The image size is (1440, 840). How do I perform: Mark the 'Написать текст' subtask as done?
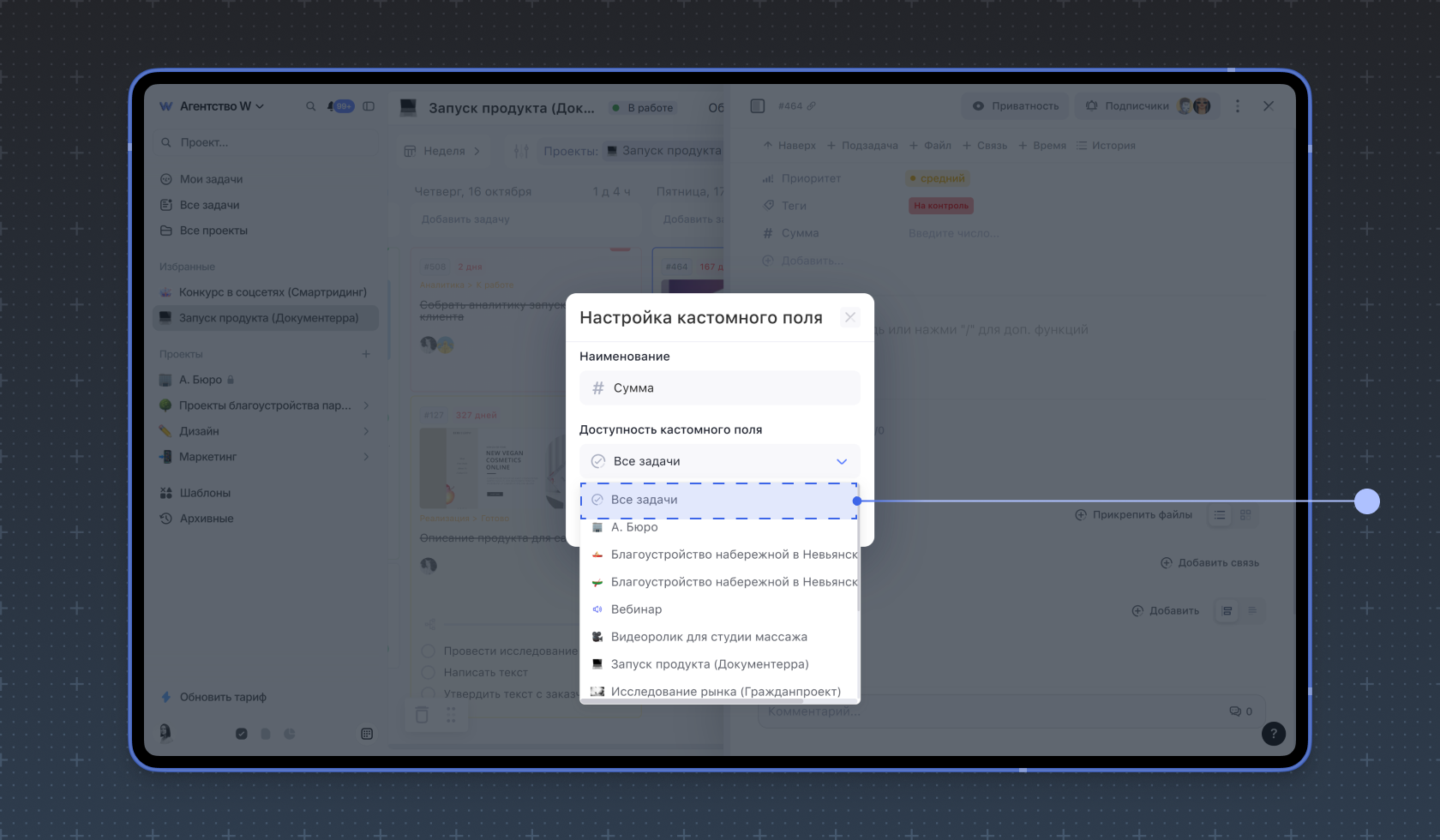click(x=429, y=673)
